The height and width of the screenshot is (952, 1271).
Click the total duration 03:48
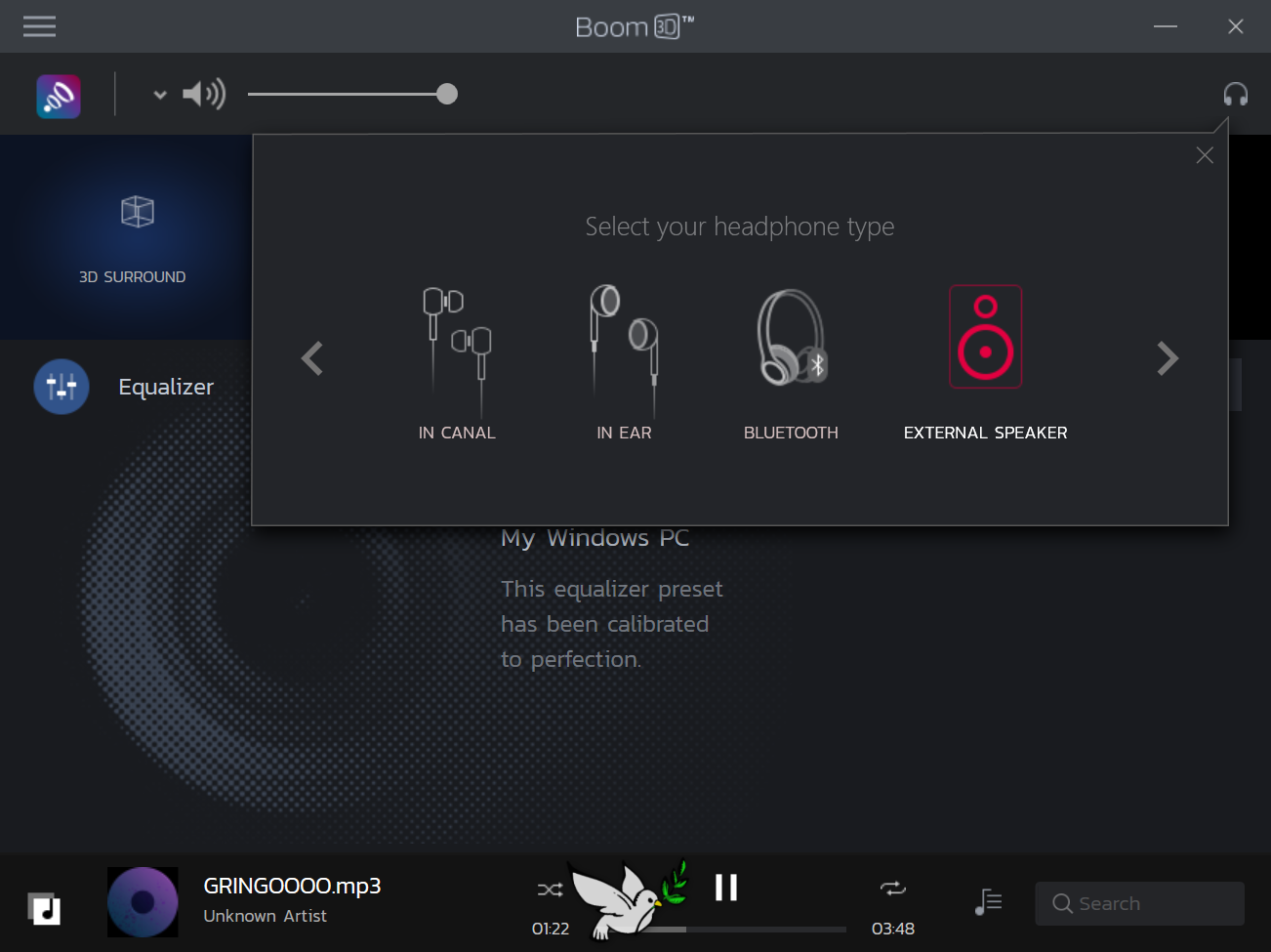click(x=893, y=929)
